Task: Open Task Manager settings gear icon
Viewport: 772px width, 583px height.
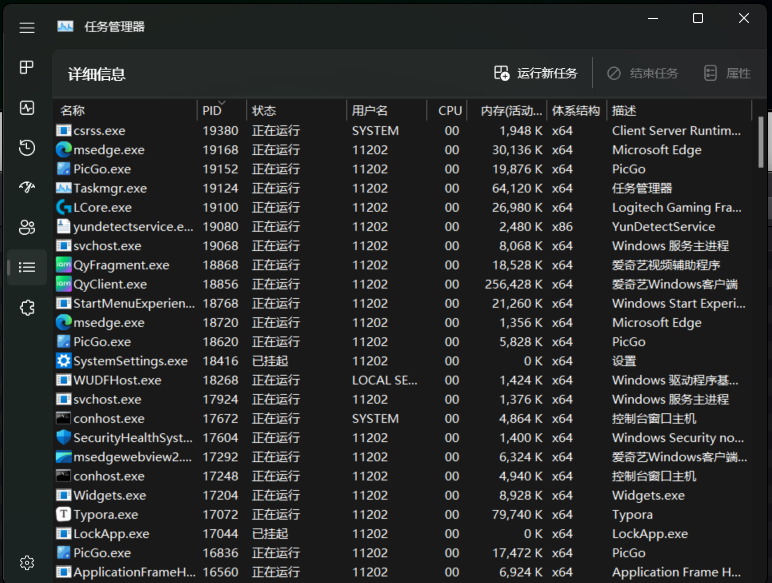Action: point(27,563)
